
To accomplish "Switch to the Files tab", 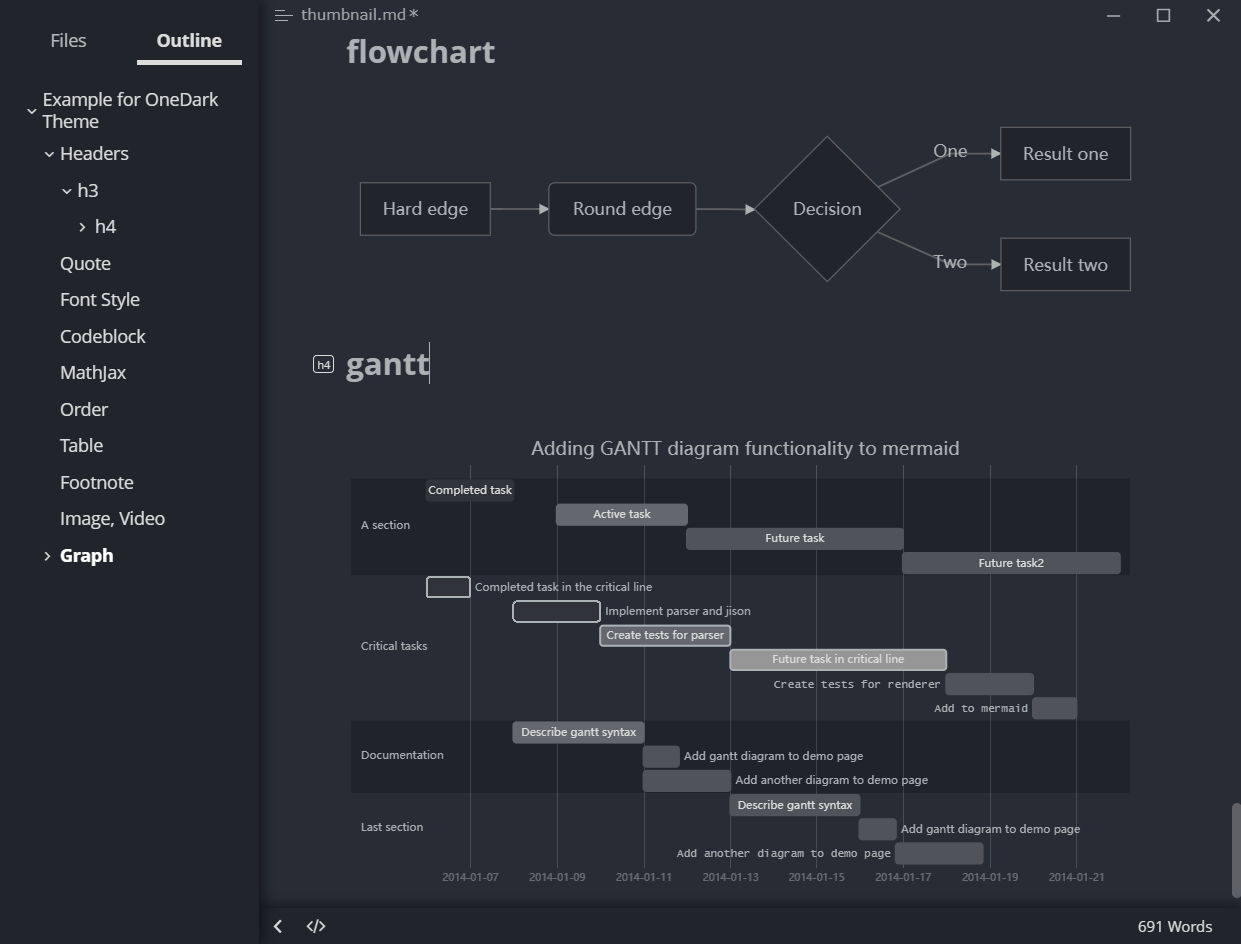I will click(68, 40).
